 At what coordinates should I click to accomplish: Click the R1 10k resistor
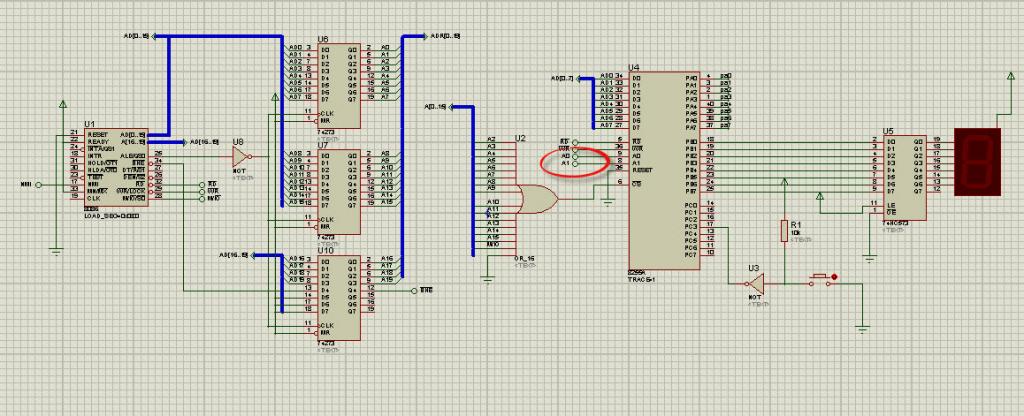click(784, 231)
